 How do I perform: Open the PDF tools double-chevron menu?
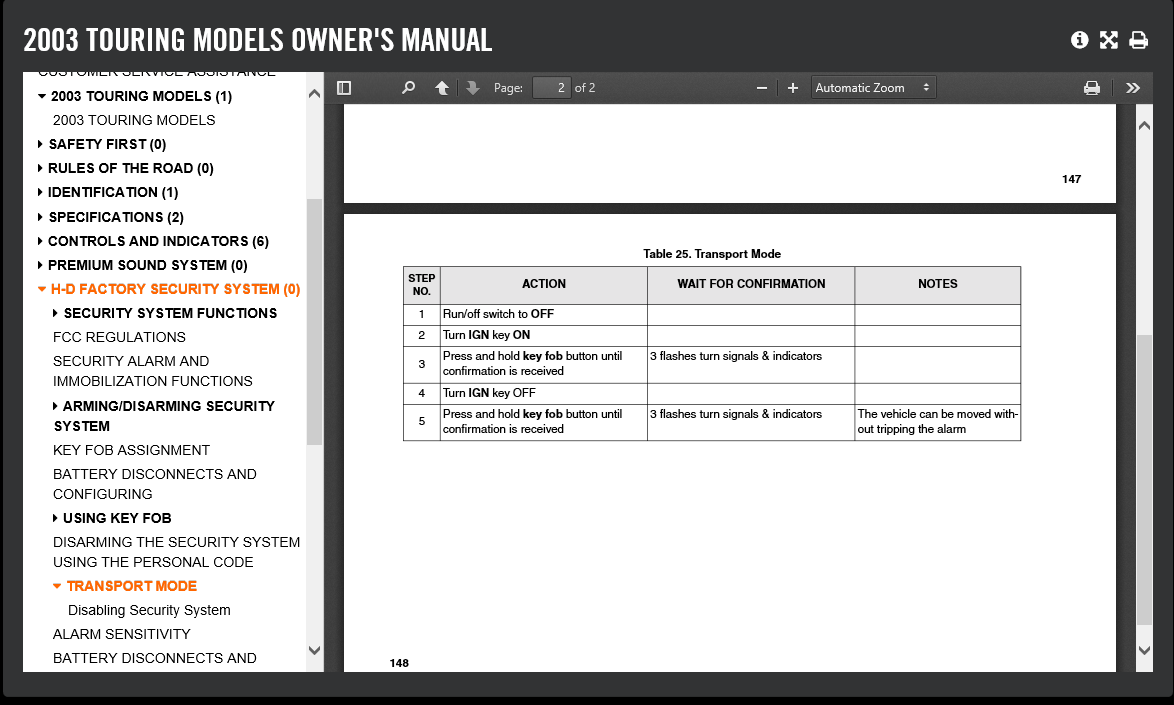[1132, 88]
